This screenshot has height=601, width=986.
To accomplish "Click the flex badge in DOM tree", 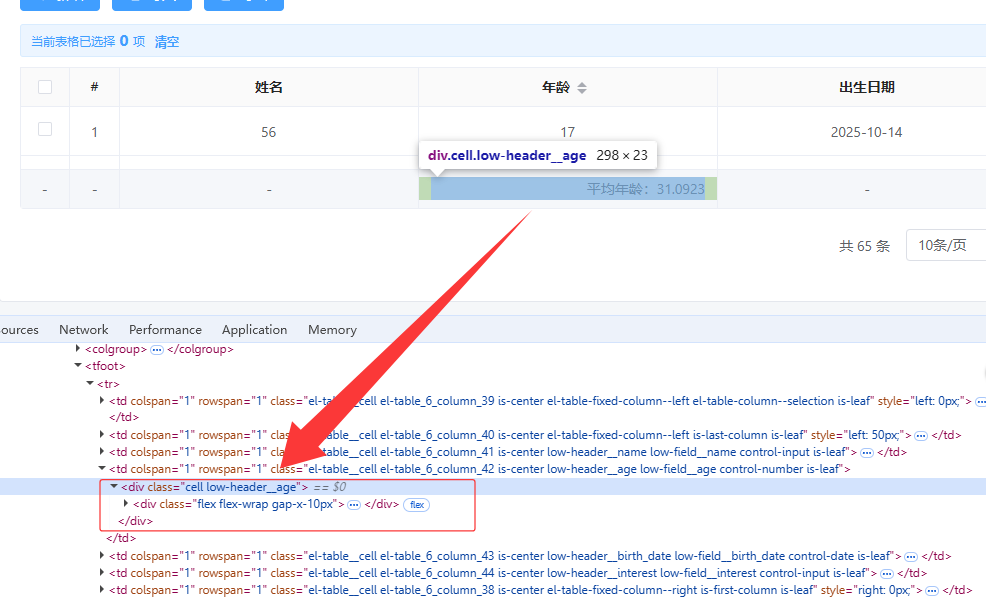I will coord(416,505).
